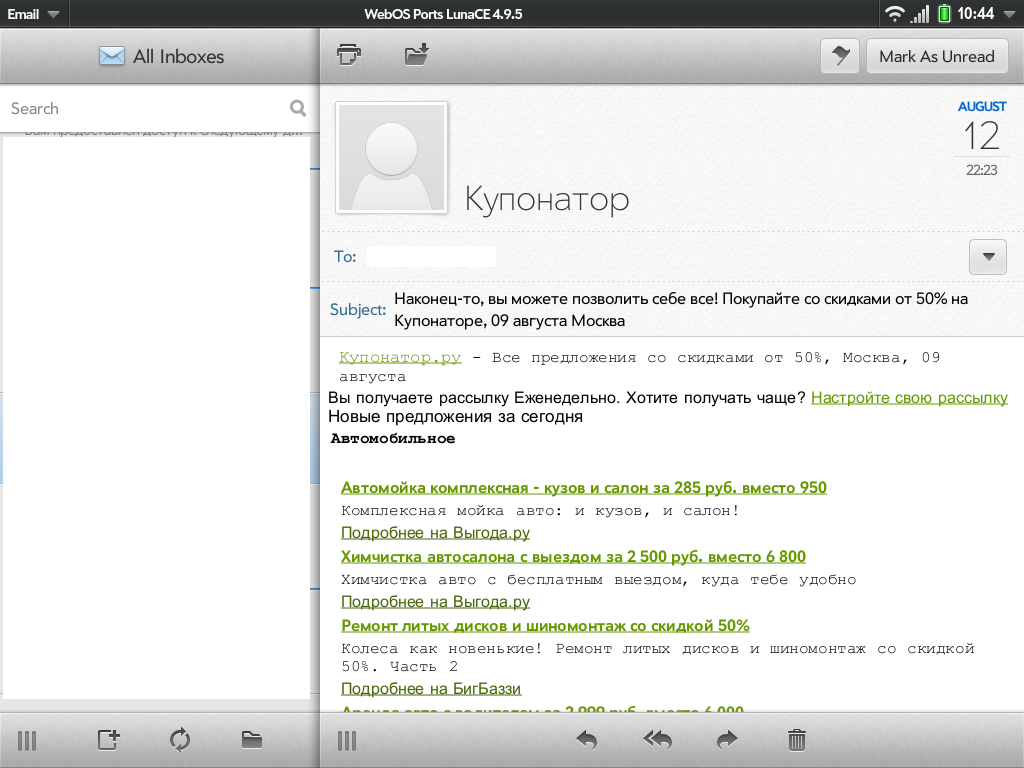Refresh the mailbox with sync icon
The width and height of the screenshot is (1024, 768).
pos(180,740)
